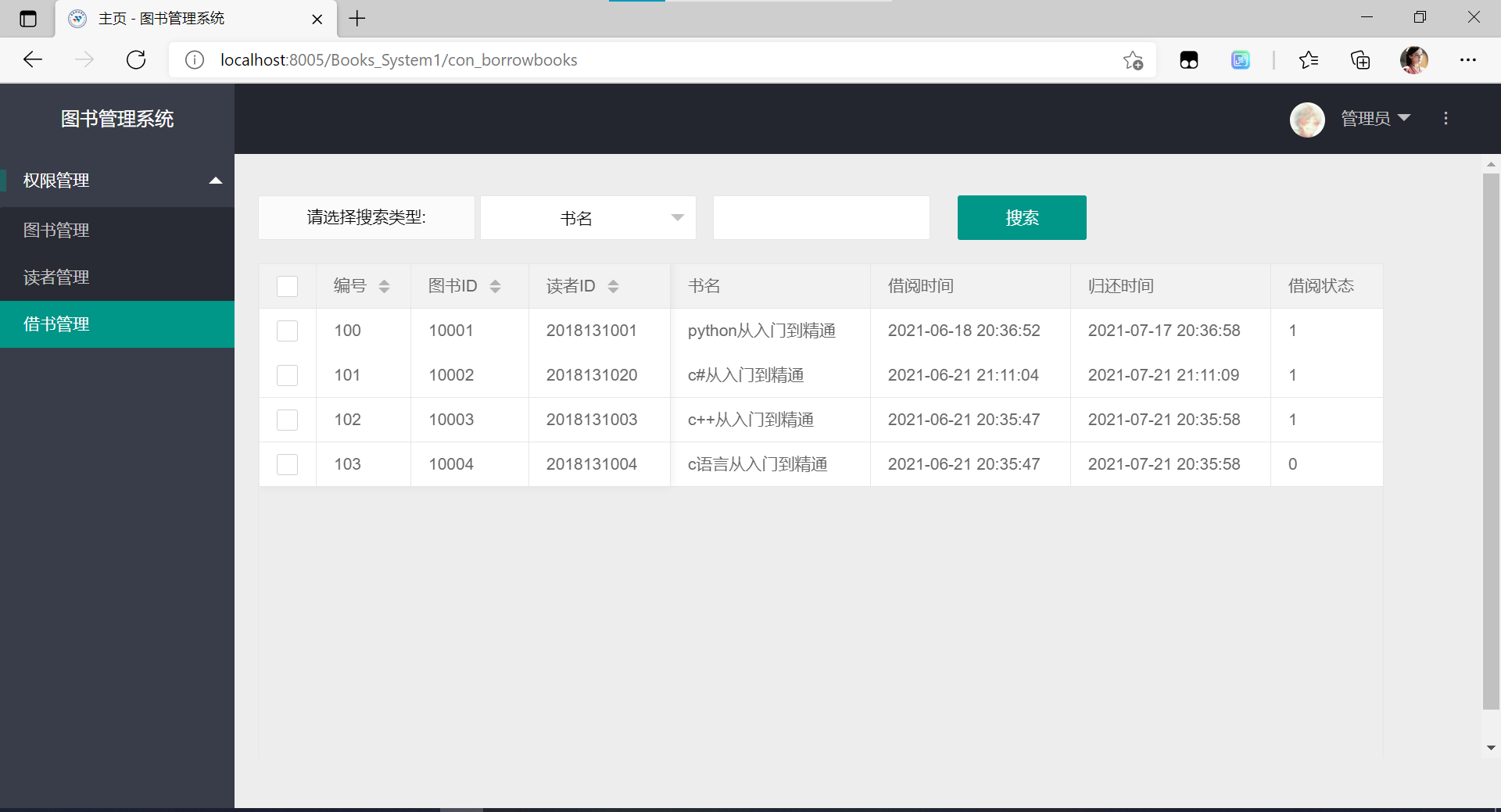Add page to favorites star icon
This screenshot has height=812, width=1501.
(x=1133, y=60)
